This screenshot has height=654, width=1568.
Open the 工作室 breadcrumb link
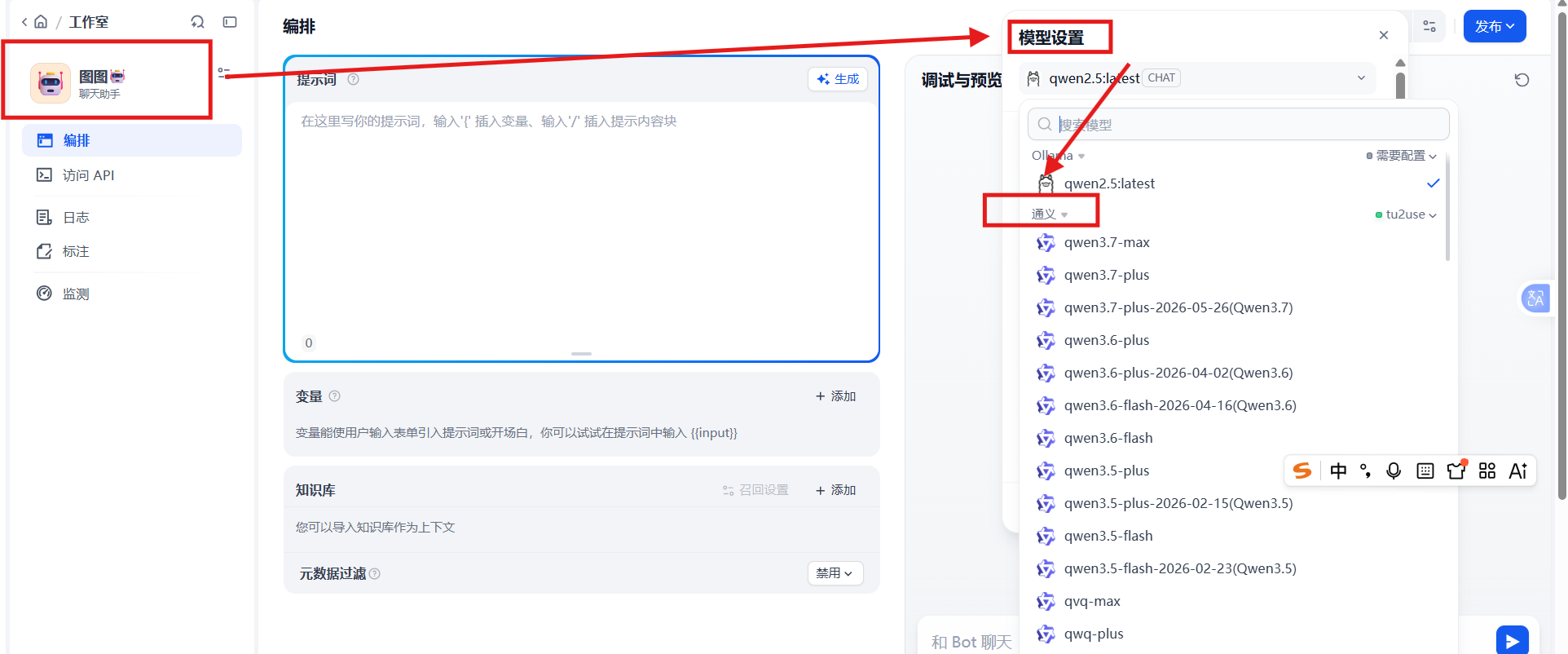88,22
